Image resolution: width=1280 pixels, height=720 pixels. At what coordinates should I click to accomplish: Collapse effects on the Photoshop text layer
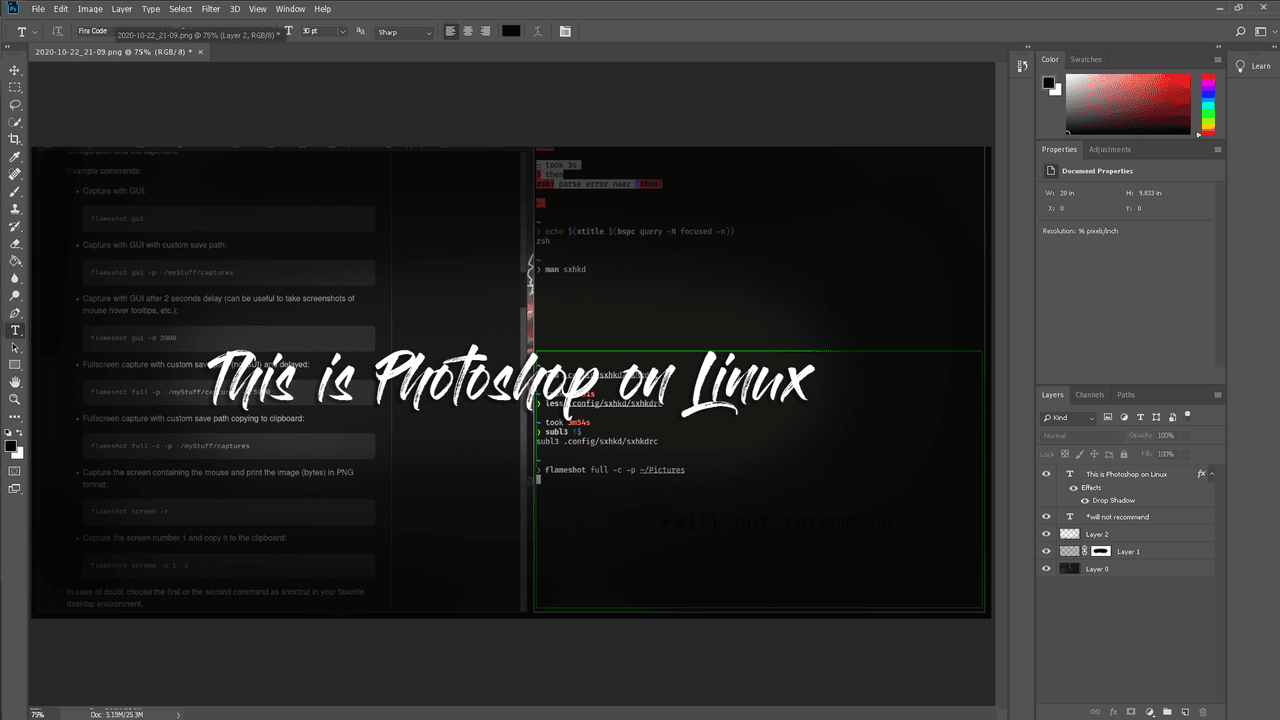(x=1213, y=474)
